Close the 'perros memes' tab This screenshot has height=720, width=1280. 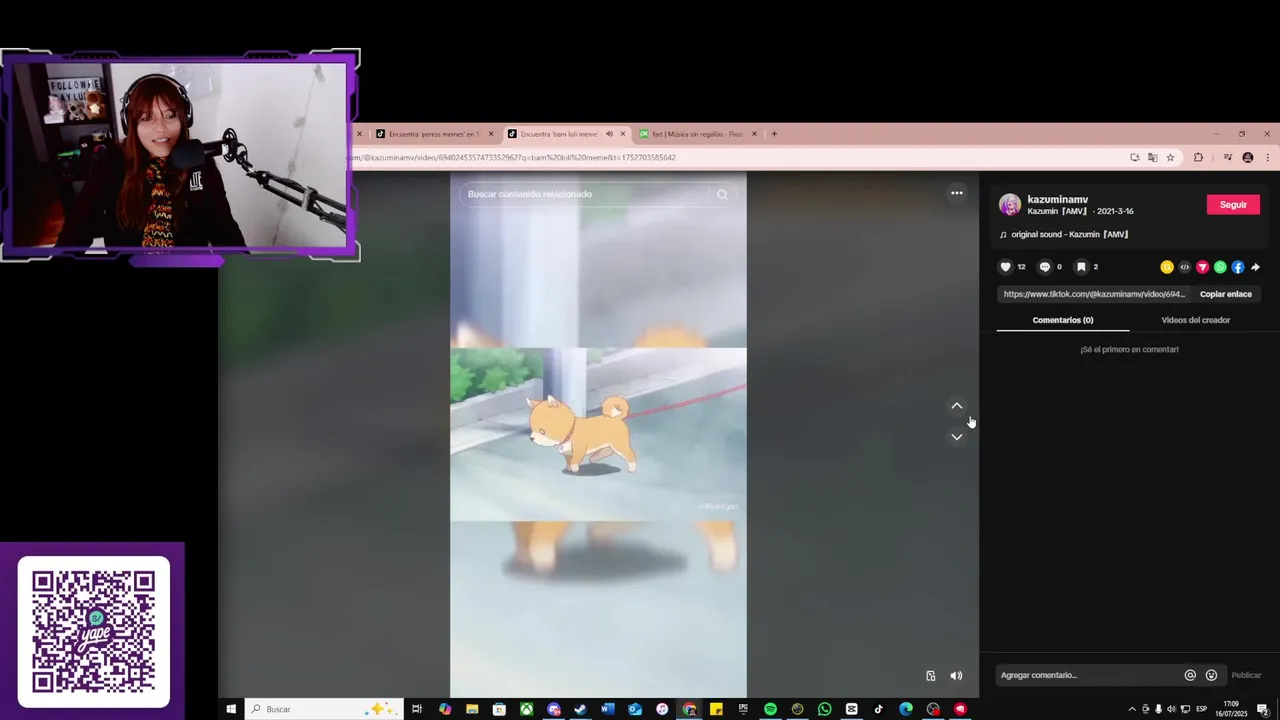coord(491,134)
